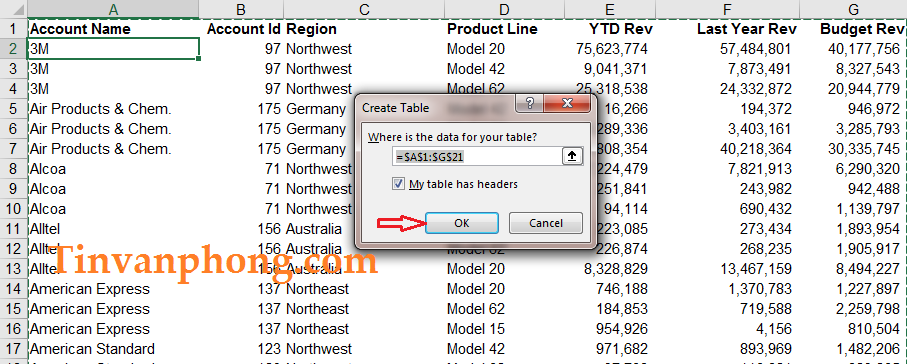Click 'Model 42' in row 3
The image size is (907, 364).
[475, 69]
